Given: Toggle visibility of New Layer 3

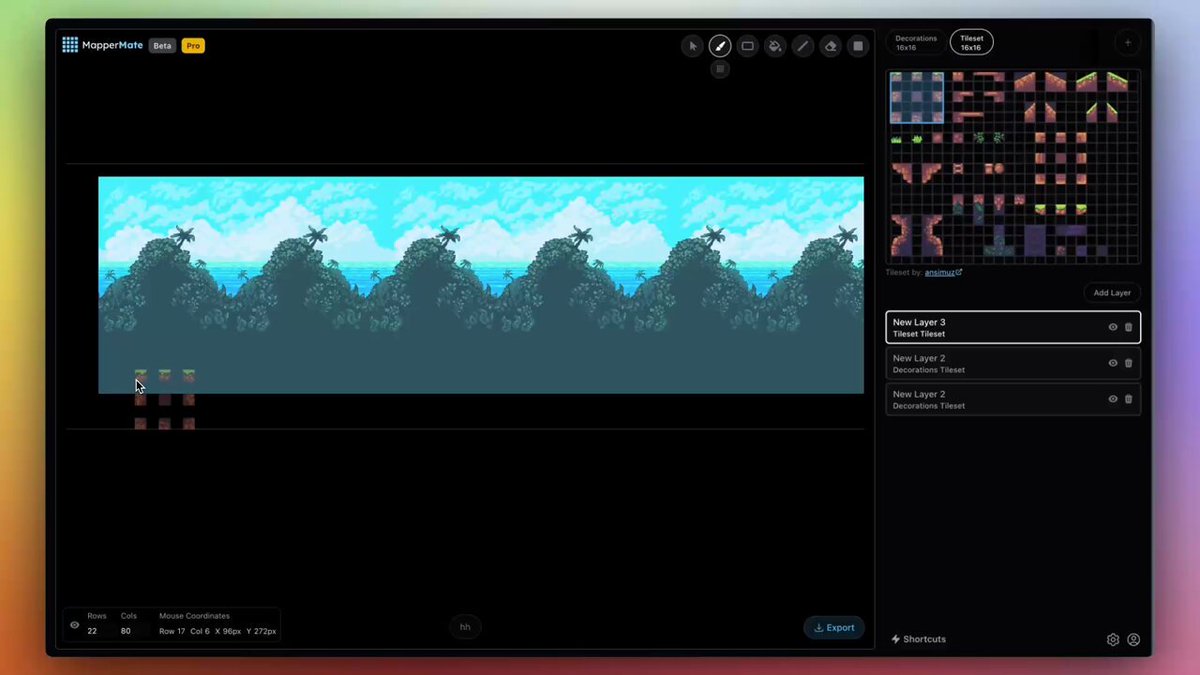Looking at the screenshot, I should pyautogui.click(x=1113, y=327).
